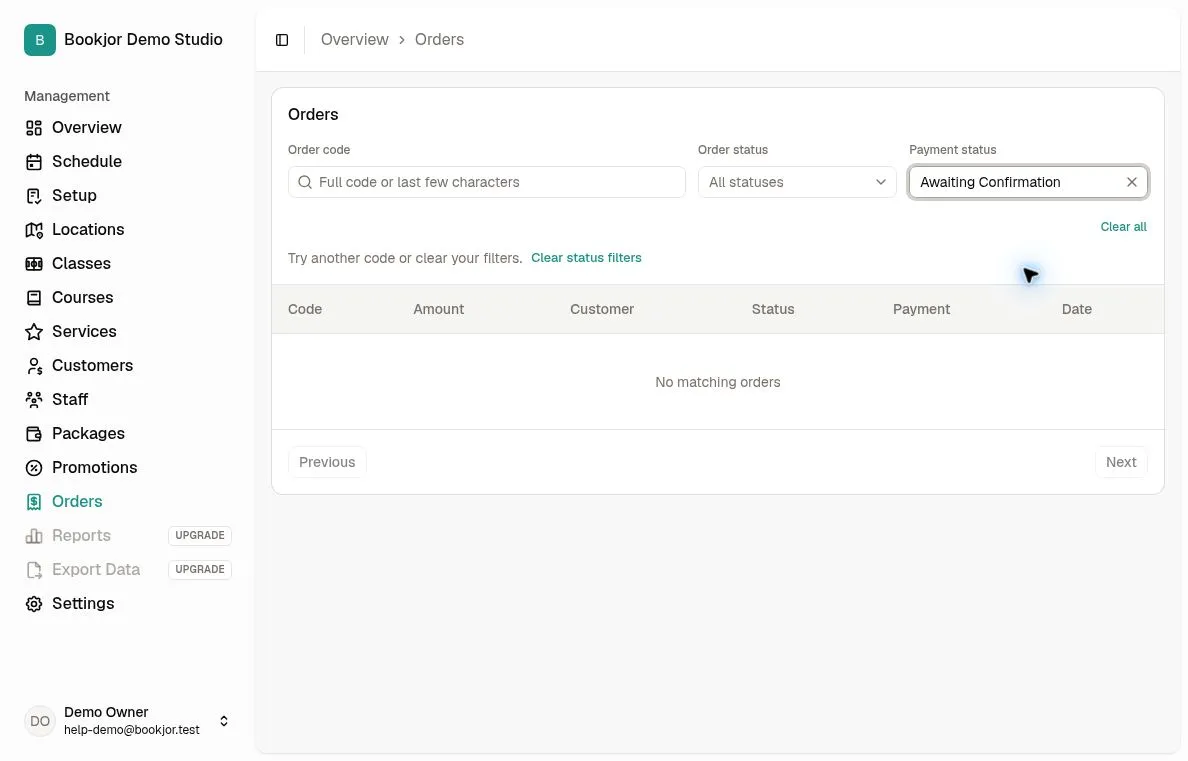Click the Classes icon in sidebar
The width and height of the screenshot is (1188, 761).
pyautogui.click(x=34, y=265)
